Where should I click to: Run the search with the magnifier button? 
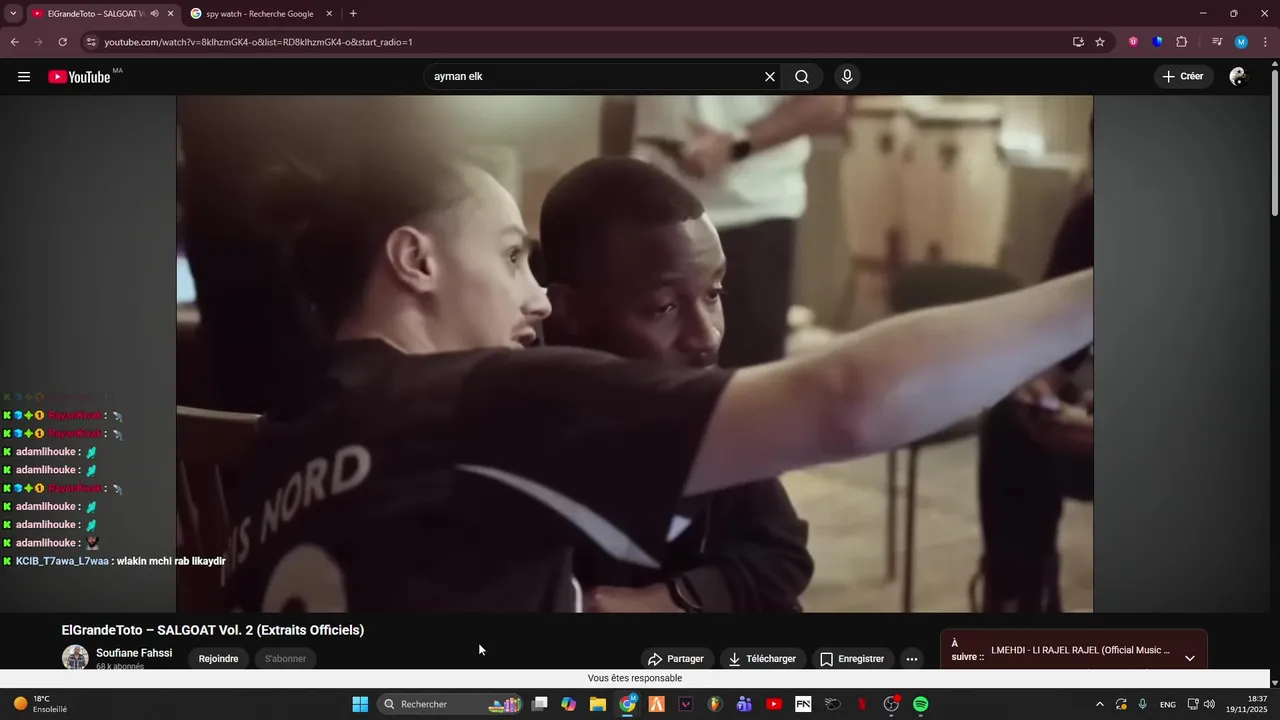tap(802, 77)
